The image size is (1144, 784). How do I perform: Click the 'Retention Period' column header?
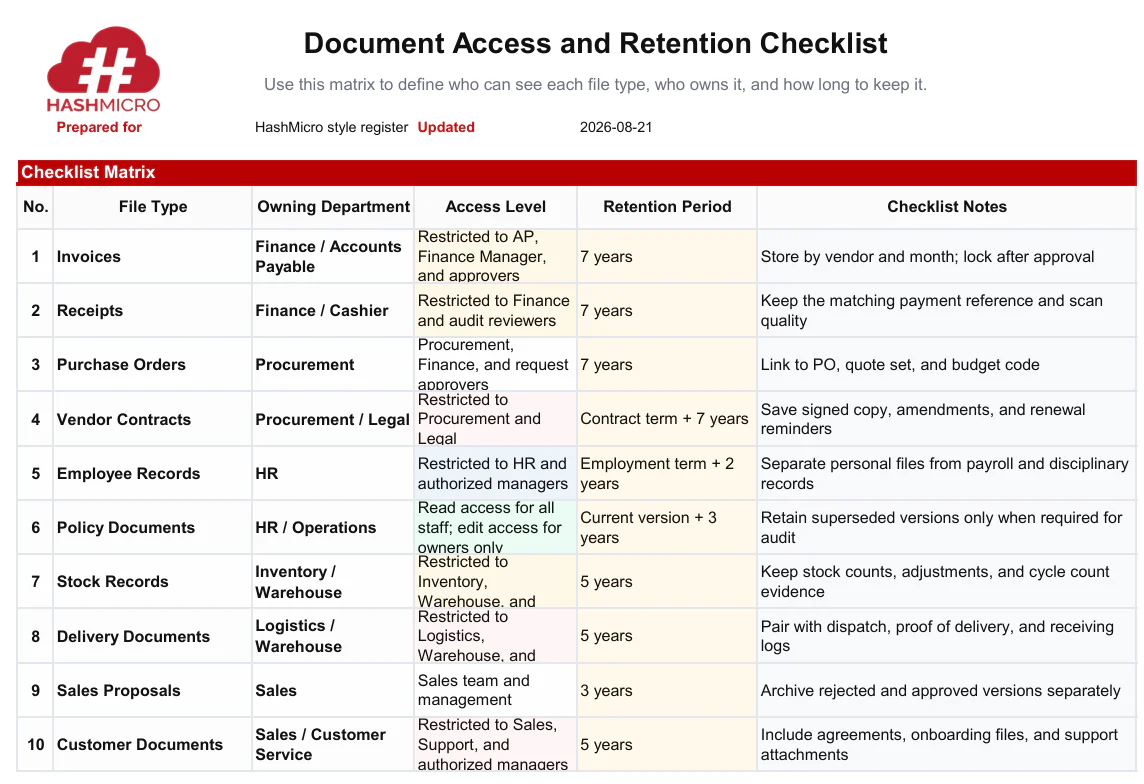click(667, 206)
